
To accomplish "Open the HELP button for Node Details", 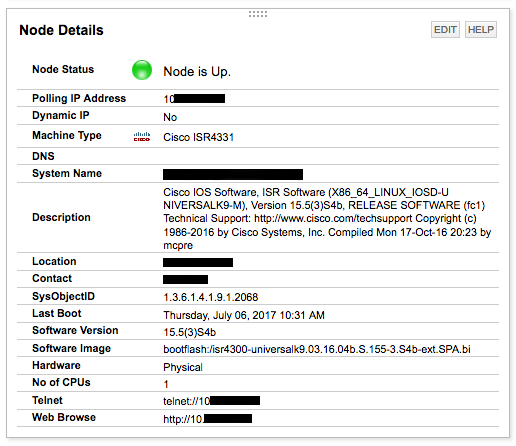I will point(481,30).
